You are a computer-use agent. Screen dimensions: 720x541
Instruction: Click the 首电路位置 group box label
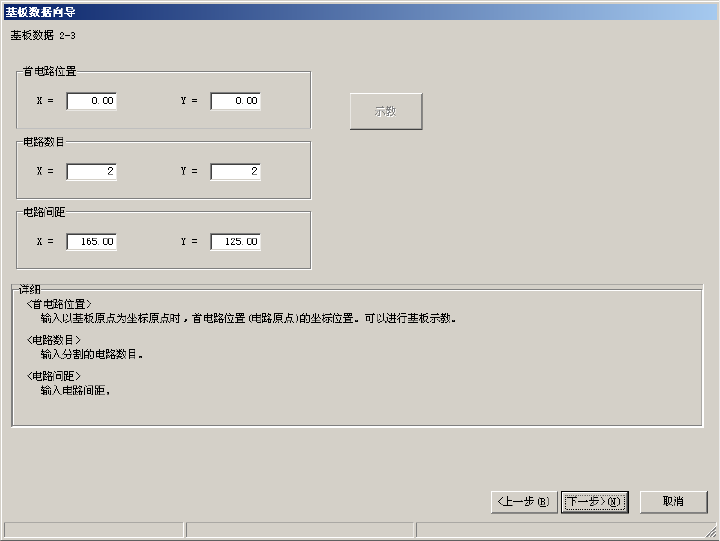(x=50, y=71)
